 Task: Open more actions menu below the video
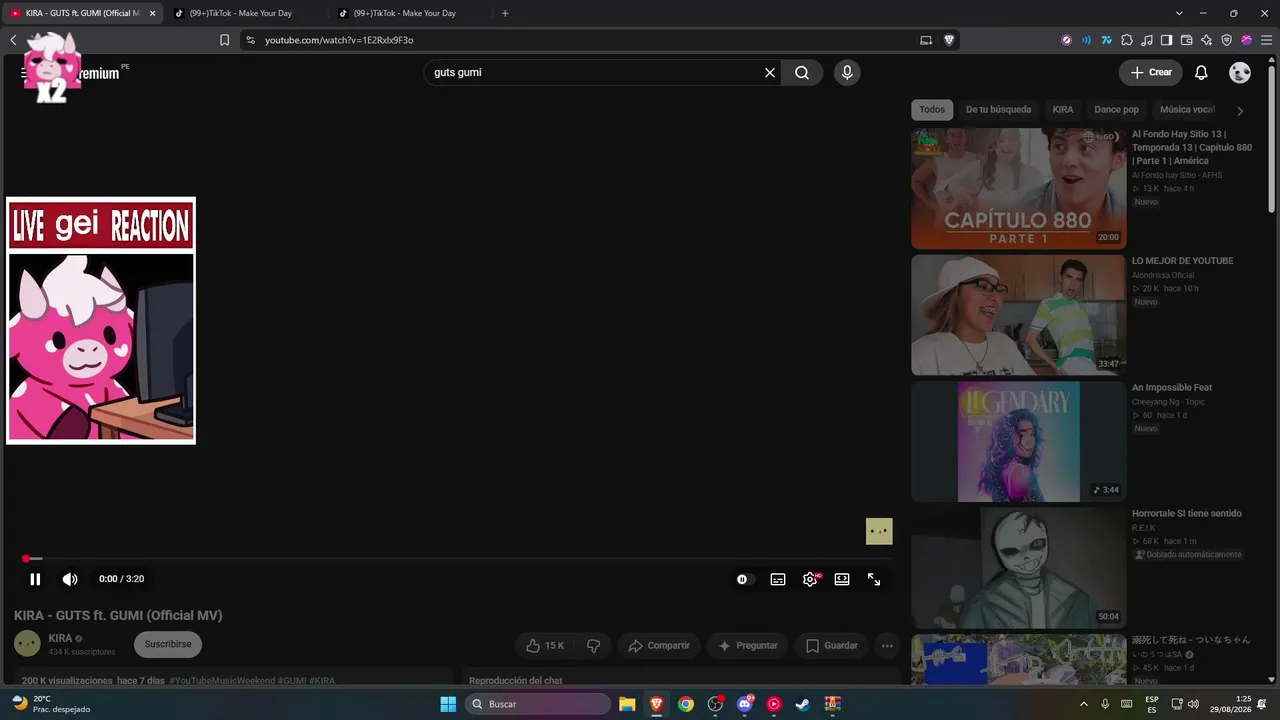click(887, 646)
